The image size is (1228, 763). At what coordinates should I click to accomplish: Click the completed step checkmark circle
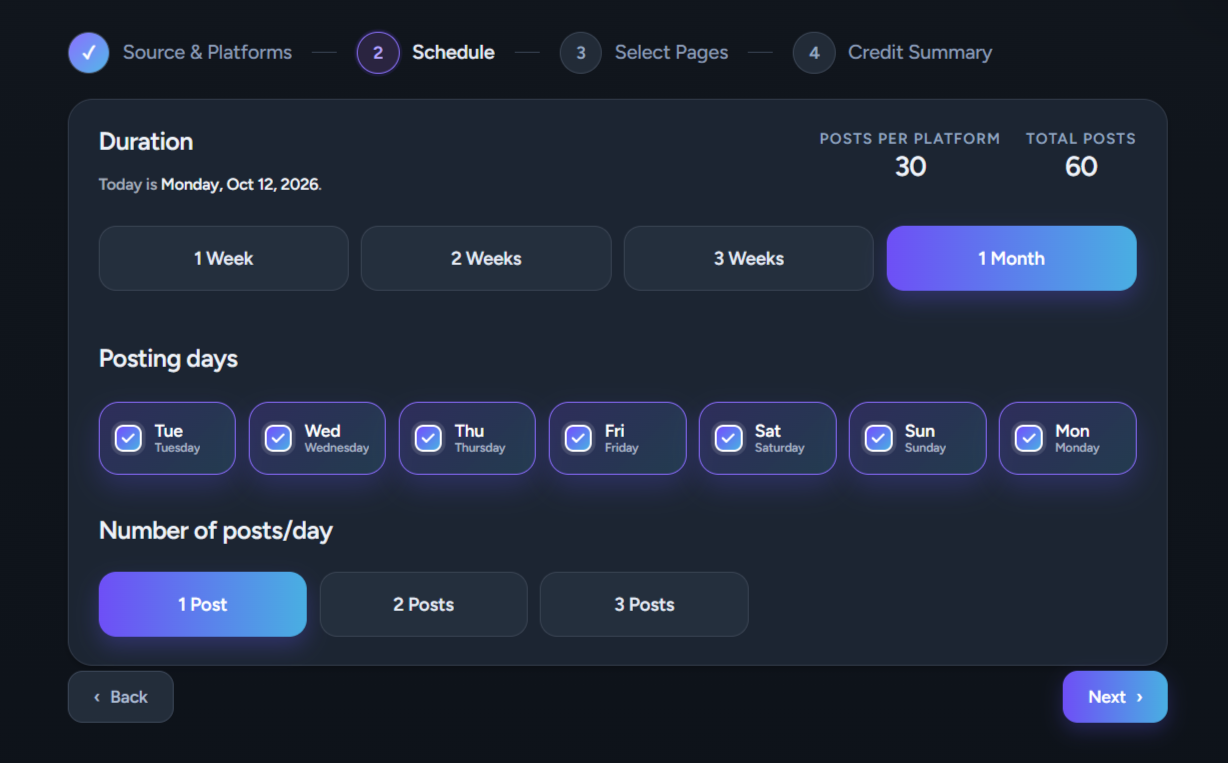[89, 53]
